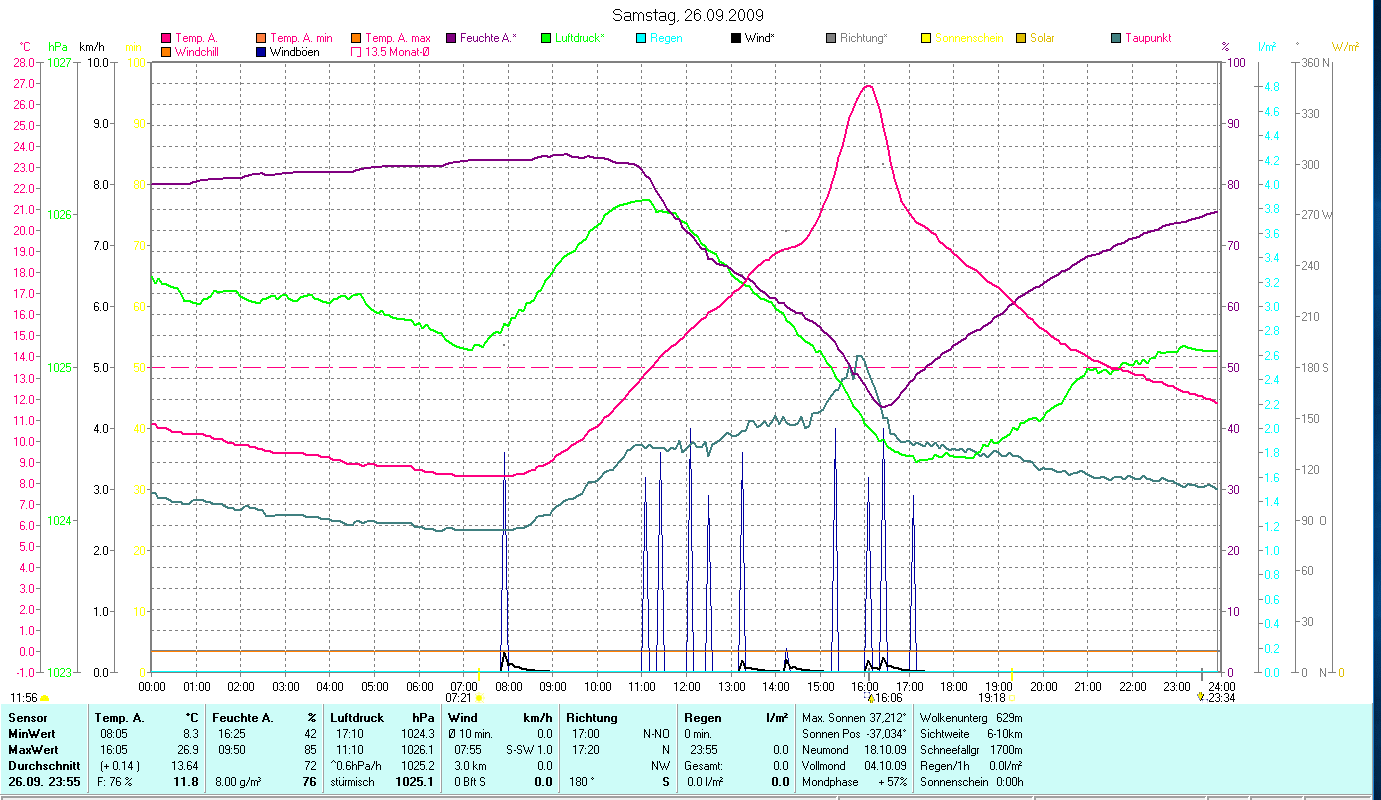Click the Luftdruck column header in table
This screenshot has height=800, width=1381.
[357, 718]
